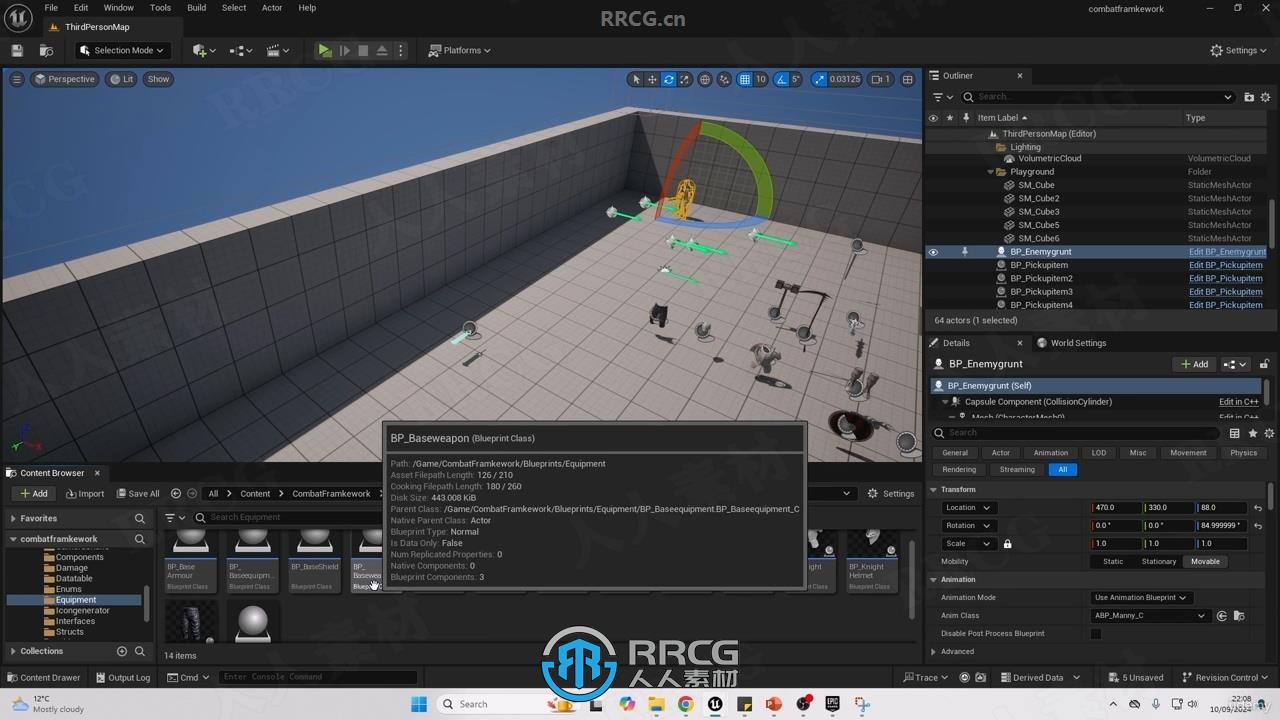The height and width of the screenshot is (720, 1280).
Task: Select the Translate (move) tool
Action: click(x=652, y=79)
